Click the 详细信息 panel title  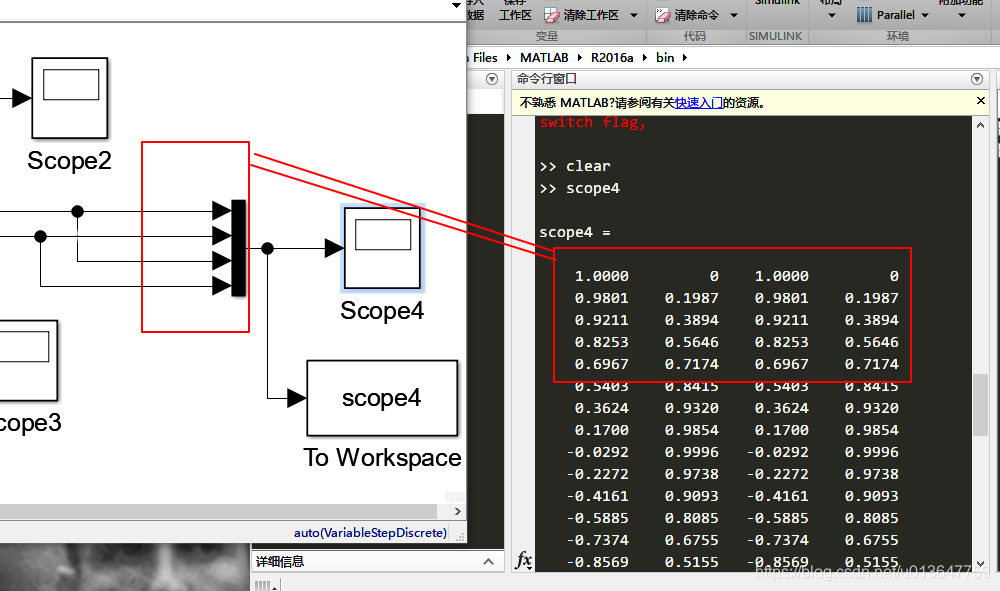(x=280, y=562)
